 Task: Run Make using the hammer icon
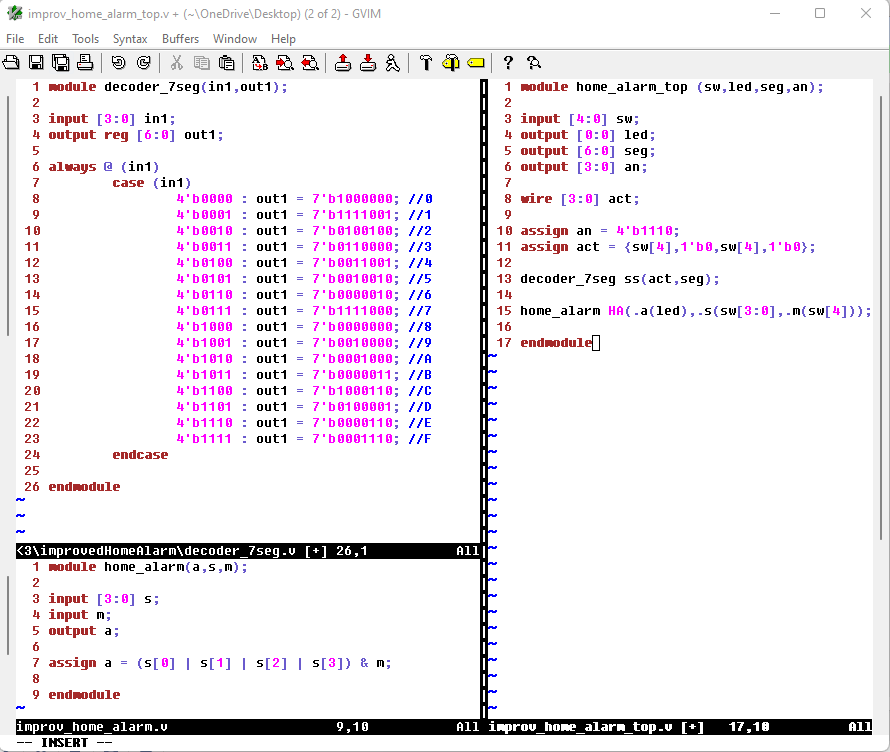click(x=426, y=63)
